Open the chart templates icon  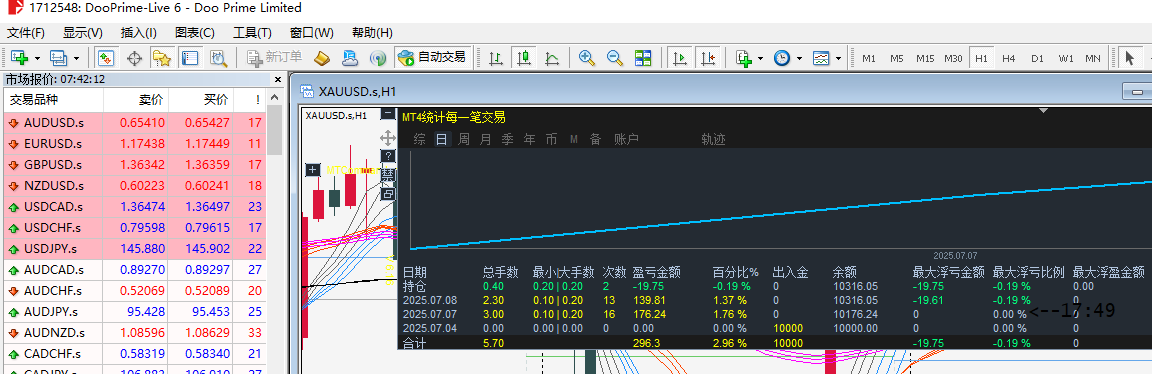point(821,57)
